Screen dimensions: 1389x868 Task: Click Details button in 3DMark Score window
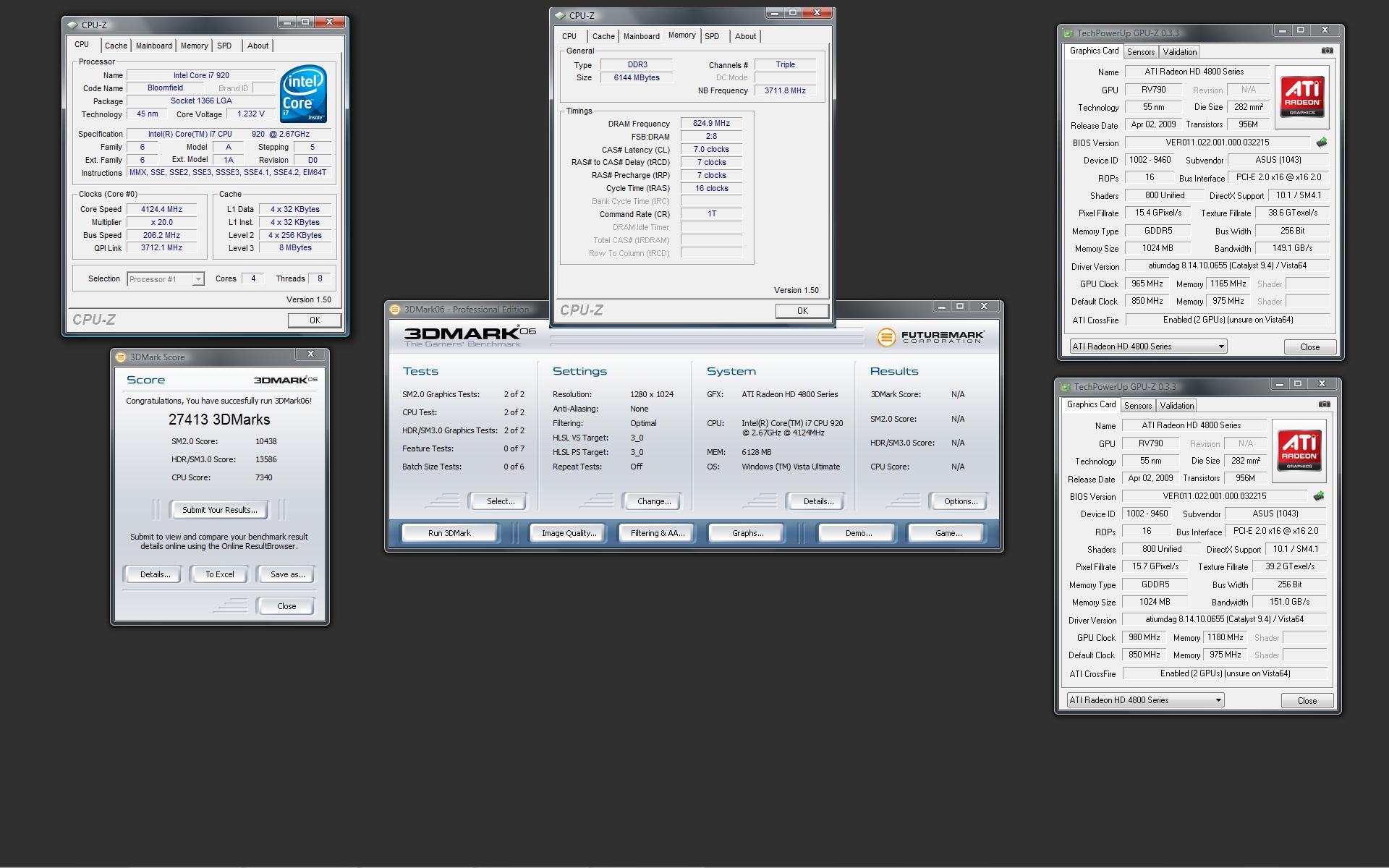155,574
